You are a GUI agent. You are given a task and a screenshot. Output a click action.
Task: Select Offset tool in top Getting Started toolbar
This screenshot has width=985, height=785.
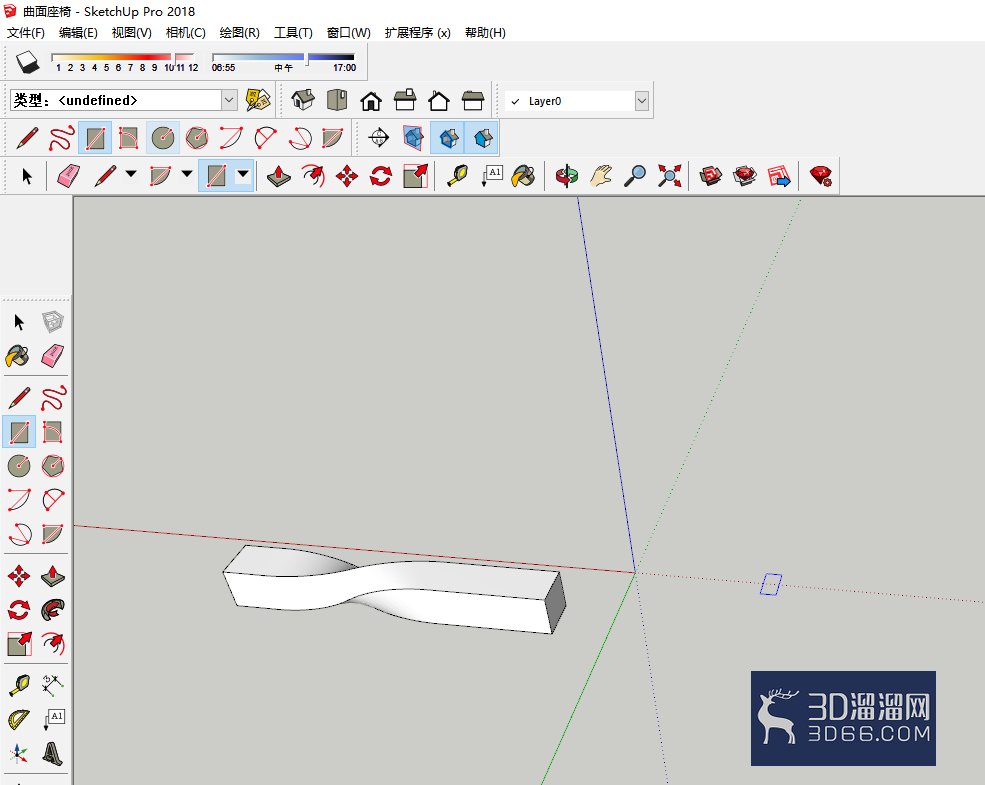point(313,176)
